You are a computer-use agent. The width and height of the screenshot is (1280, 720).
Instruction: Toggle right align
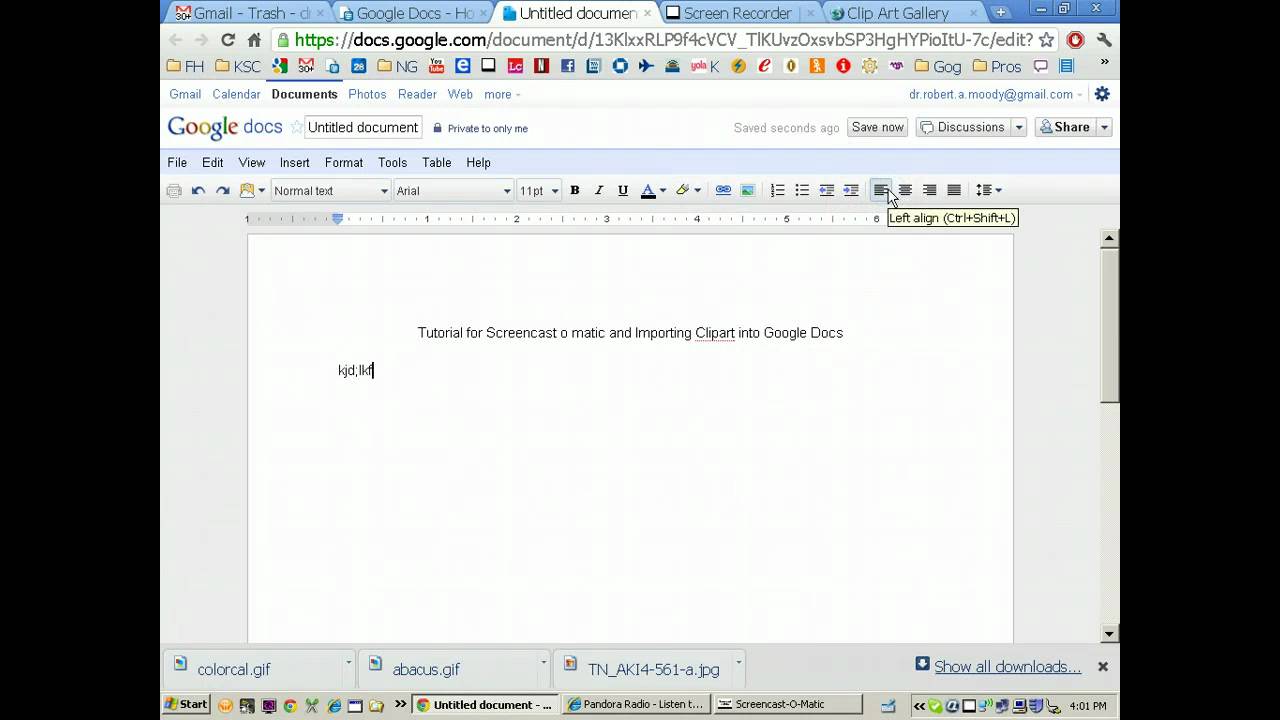[930, 191]
